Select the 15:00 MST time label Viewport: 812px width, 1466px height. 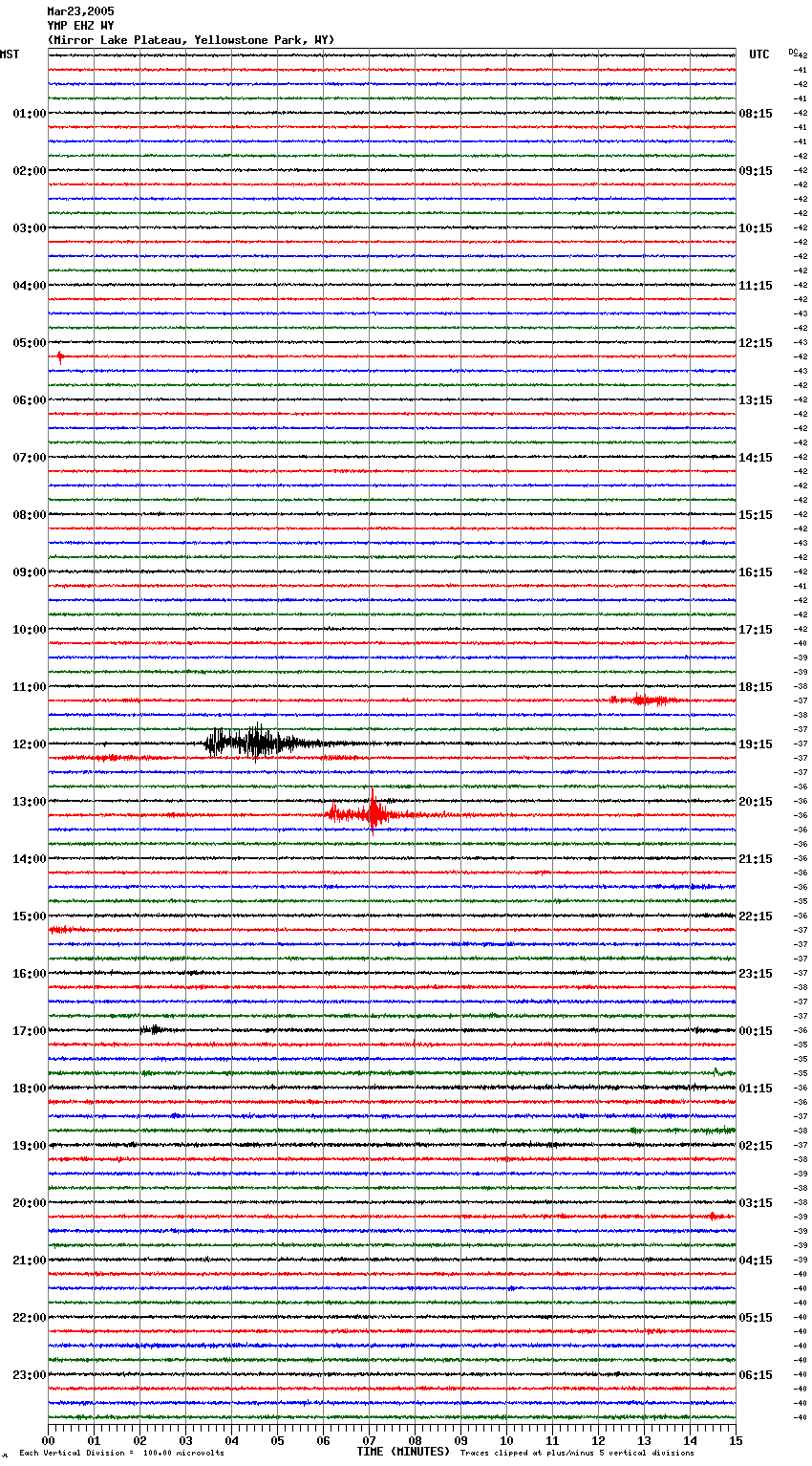pyautogui.click(x=30, y=916)
